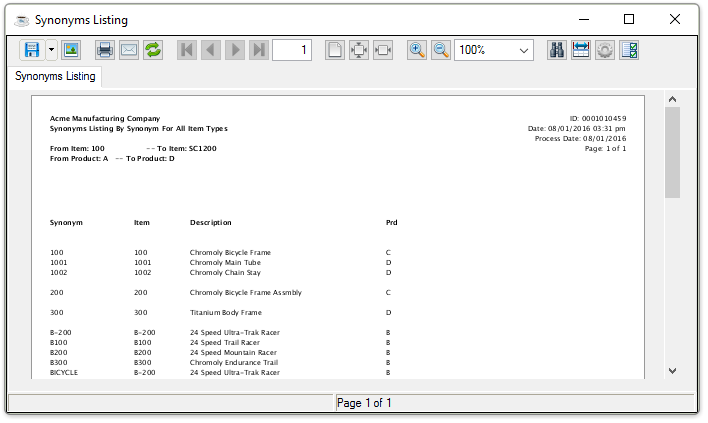Image resolution: width=708 pixels, height=423 pixels.
Task: Click the checklist options icon
Action: point(629,50)
